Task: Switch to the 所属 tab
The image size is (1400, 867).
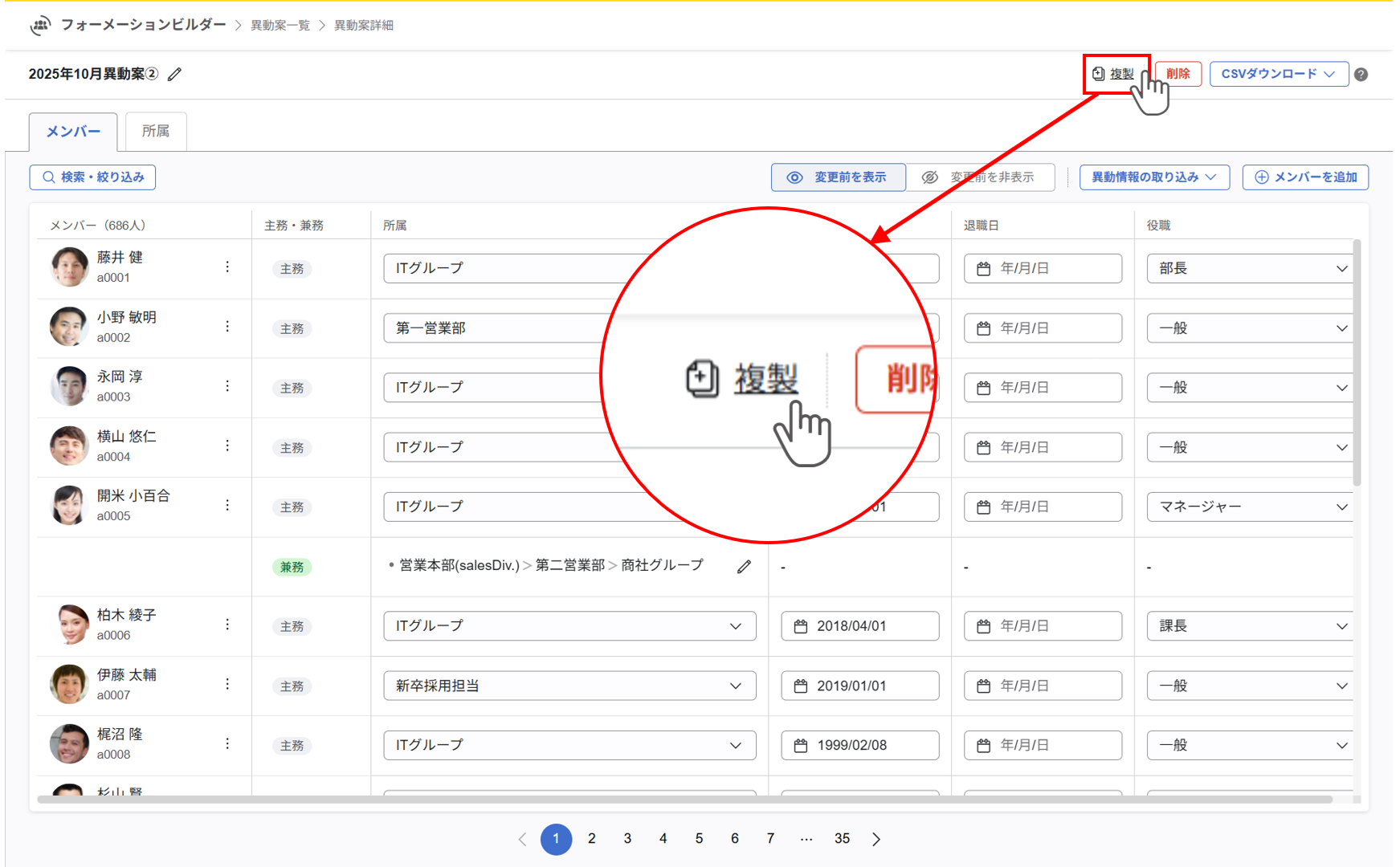Action: (156, 132)
